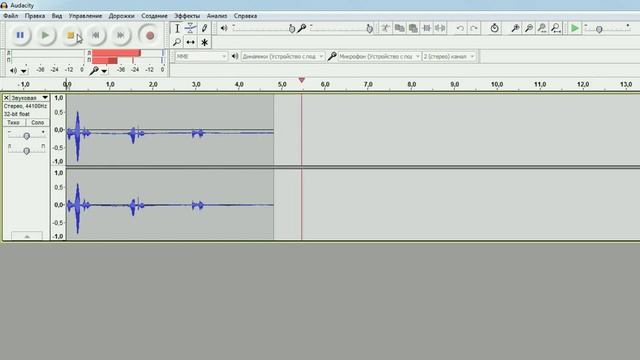Select the Time Shift tool
Screen dimensions: 640x360
pos(190,42)
